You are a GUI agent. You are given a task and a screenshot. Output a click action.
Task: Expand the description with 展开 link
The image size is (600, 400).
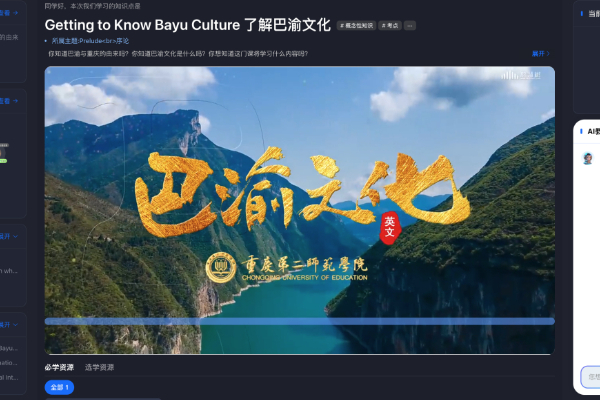(x=541, y=54)
